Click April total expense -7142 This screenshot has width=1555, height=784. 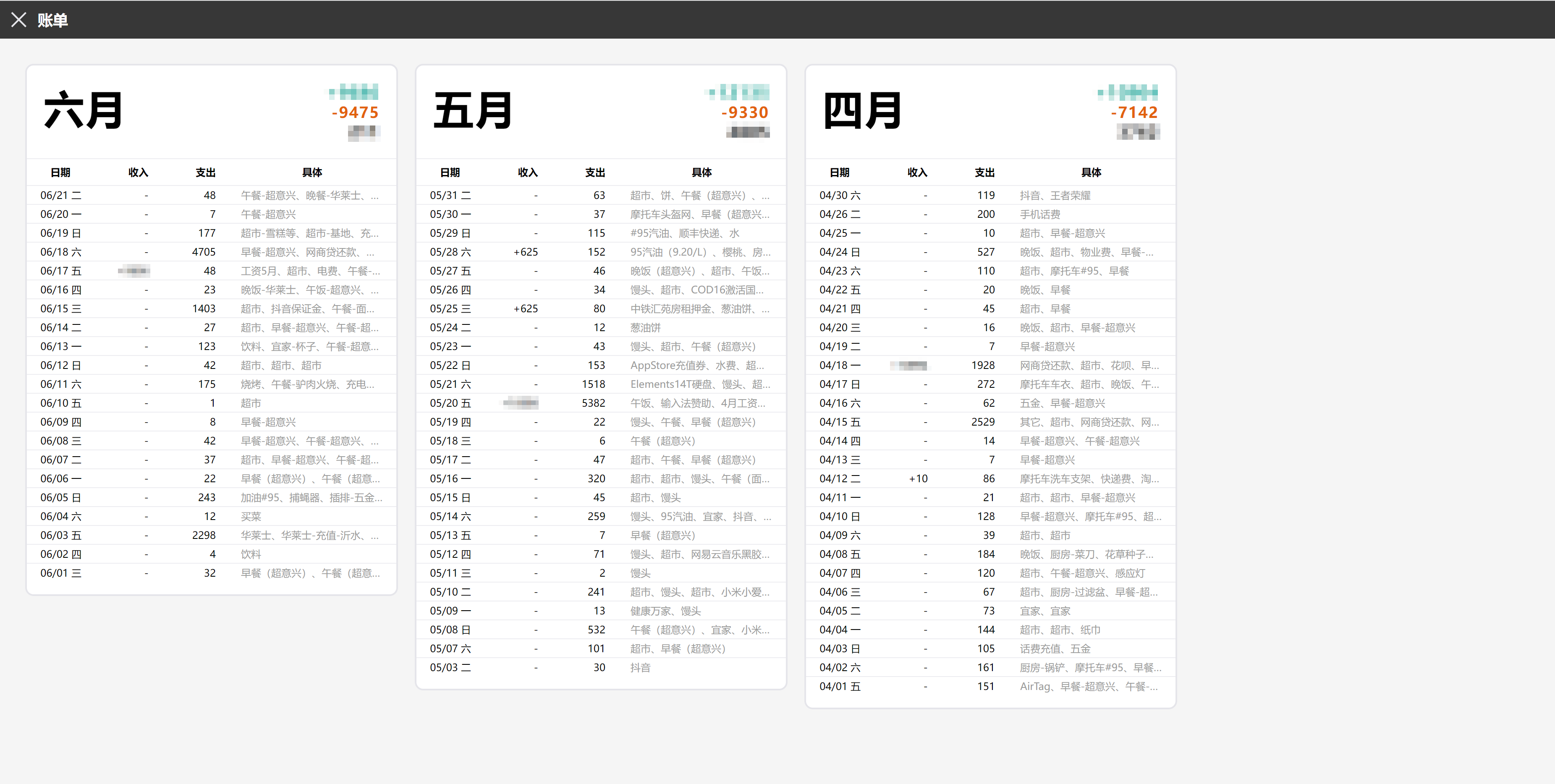pos(1134,113)
